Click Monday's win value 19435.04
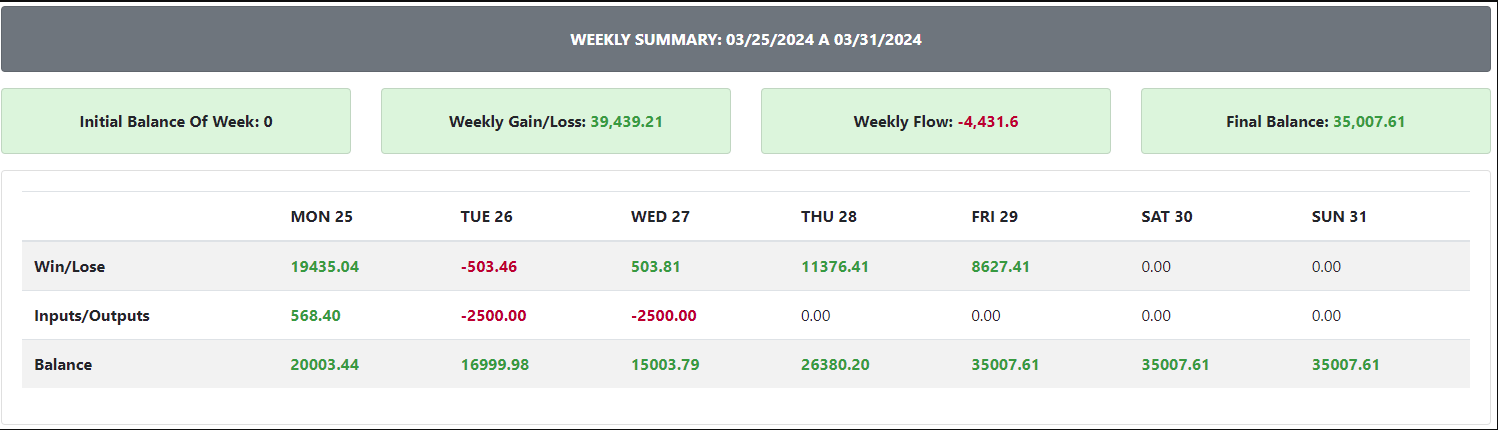 (x=325, y=267)
